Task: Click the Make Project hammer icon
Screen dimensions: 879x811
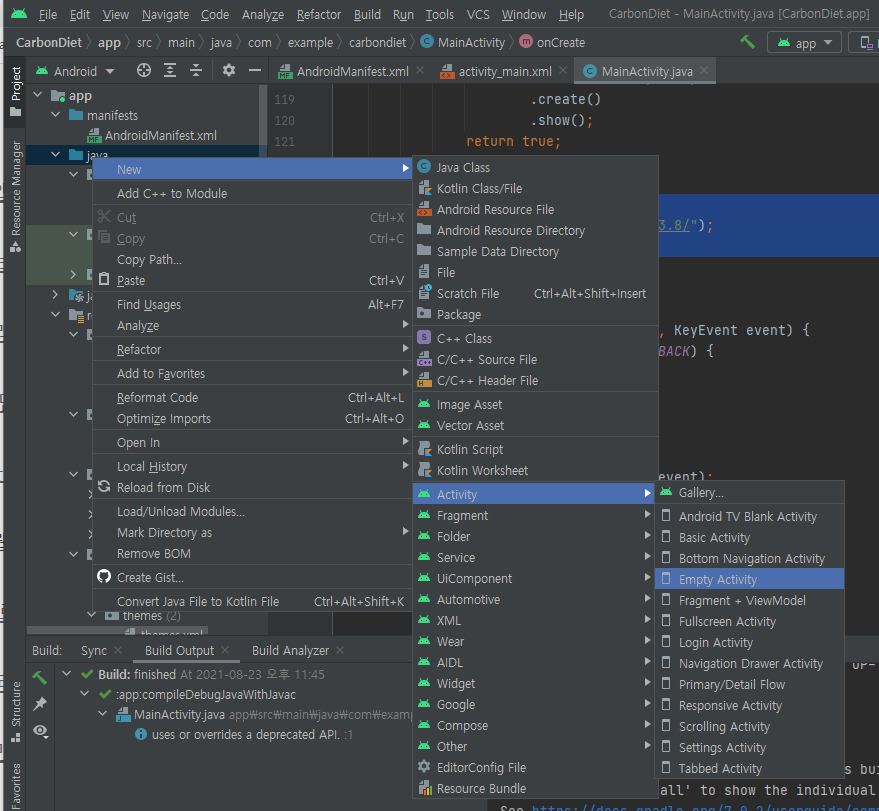Action: [x=747, y=42]
